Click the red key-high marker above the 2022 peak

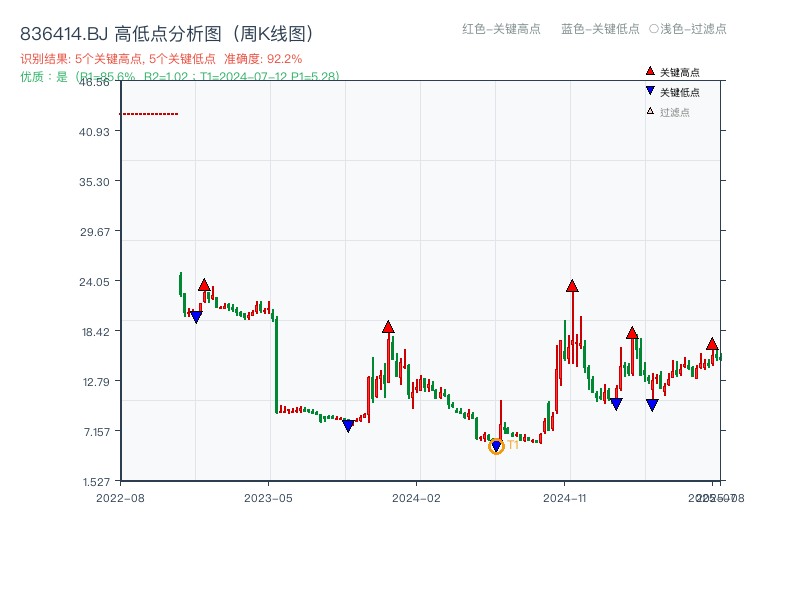tap(203, 283)
